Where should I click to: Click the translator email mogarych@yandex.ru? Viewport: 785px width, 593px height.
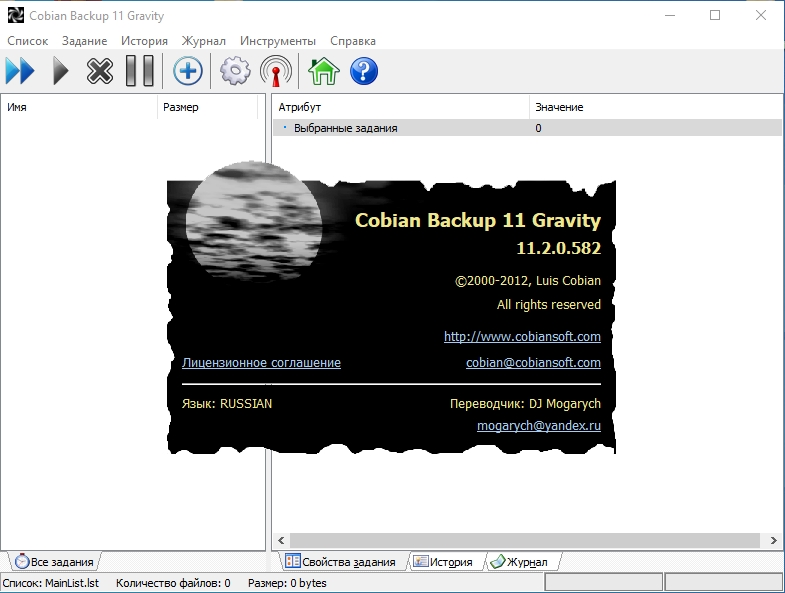(538, 425)
